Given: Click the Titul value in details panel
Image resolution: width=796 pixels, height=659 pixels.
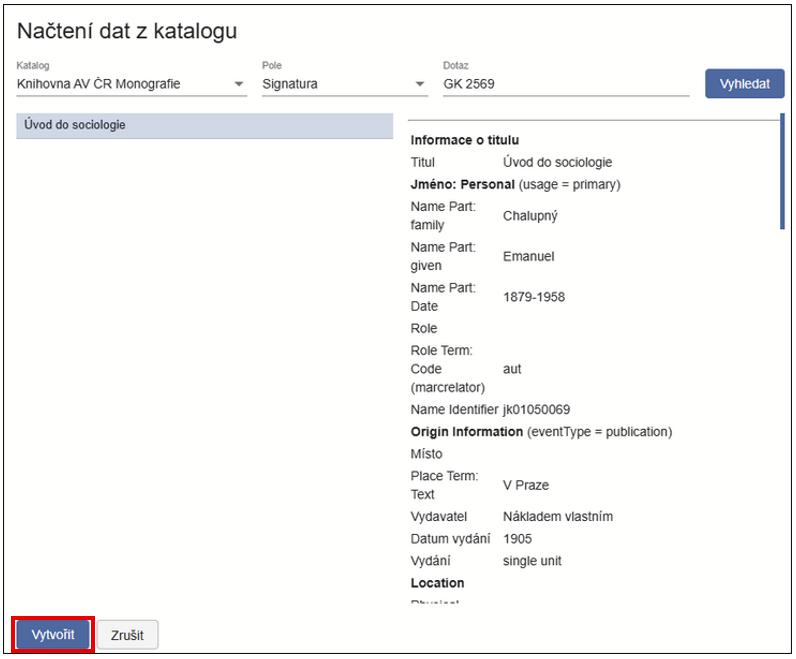Looking at the screenshot, I should click(x=557, y=162).
